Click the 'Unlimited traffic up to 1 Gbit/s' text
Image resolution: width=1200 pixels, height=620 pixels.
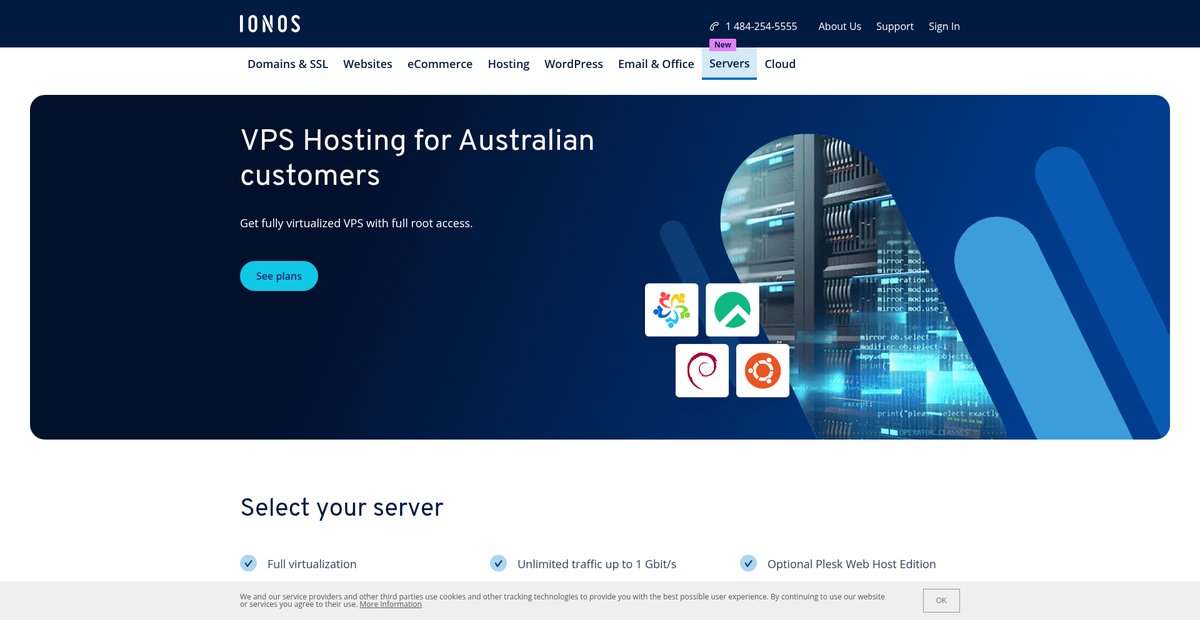click(597, 564)
